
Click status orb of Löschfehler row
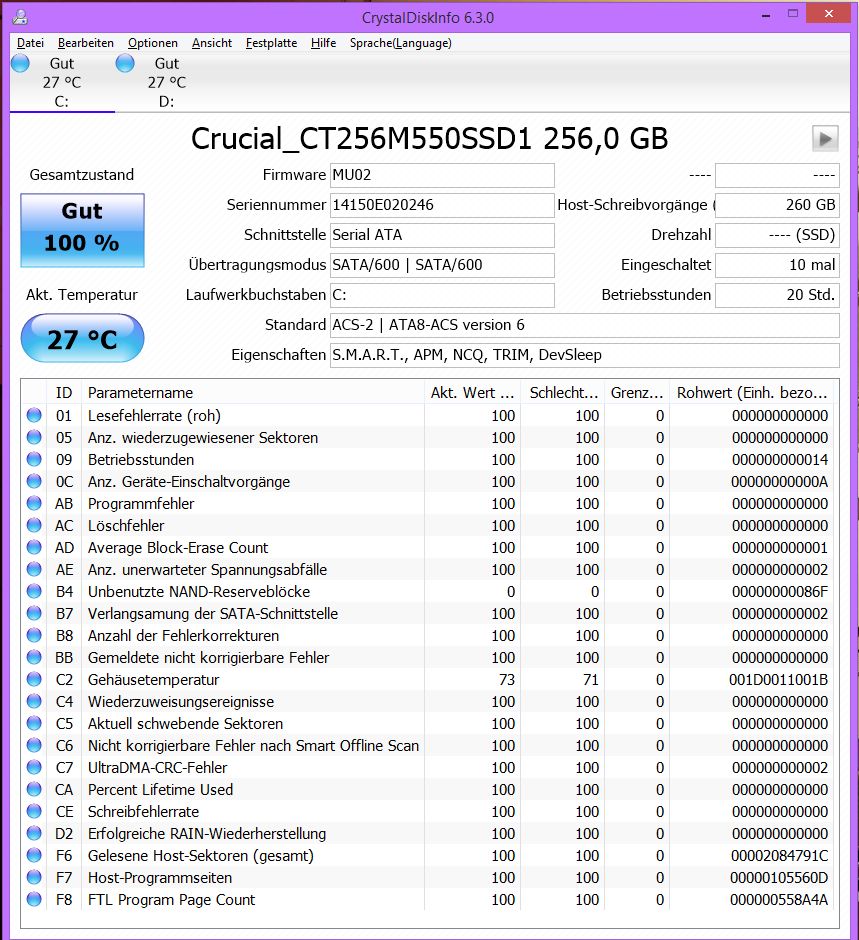[34, 525]
